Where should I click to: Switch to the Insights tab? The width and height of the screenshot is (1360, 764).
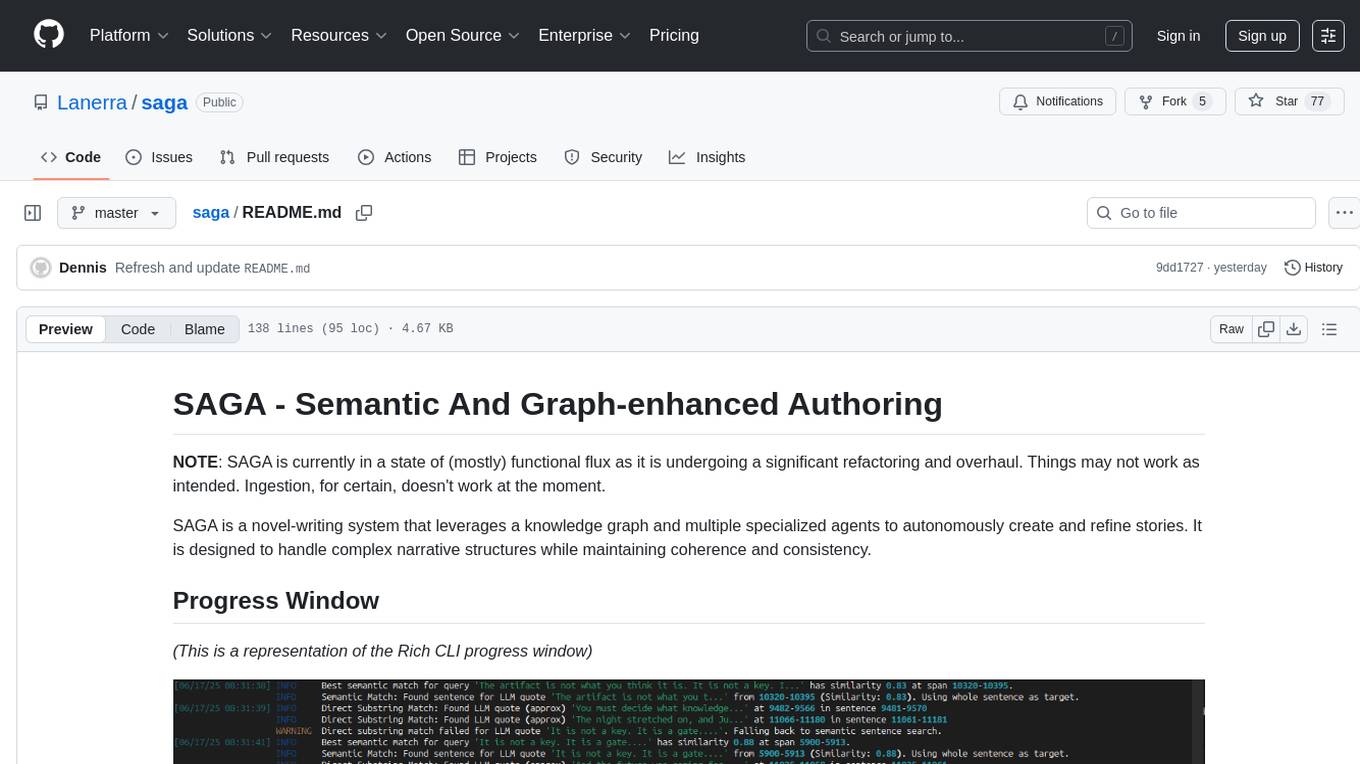point(707,157)
